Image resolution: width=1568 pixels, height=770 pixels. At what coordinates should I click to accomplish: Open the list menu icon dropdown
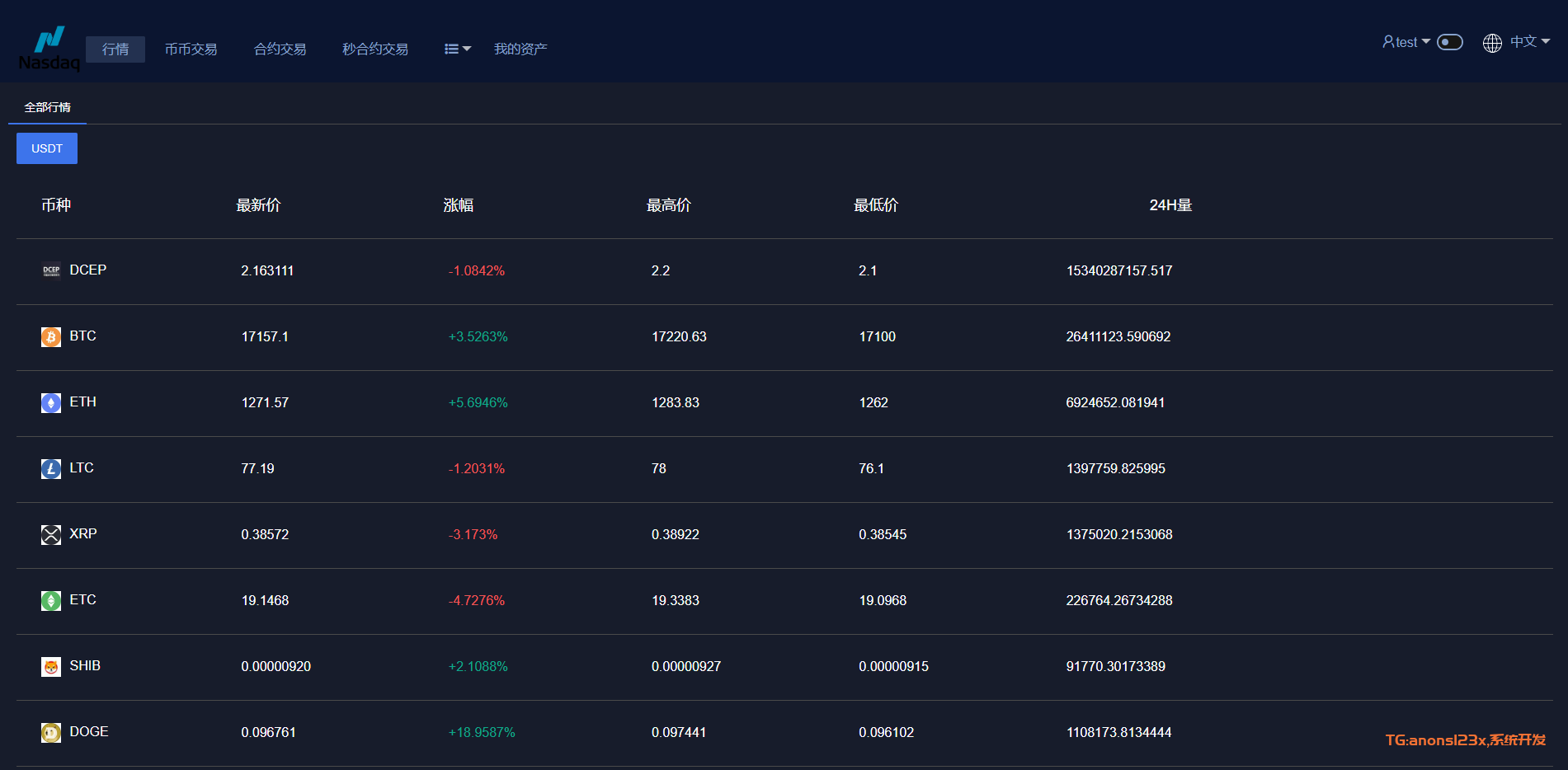(458, 49)
